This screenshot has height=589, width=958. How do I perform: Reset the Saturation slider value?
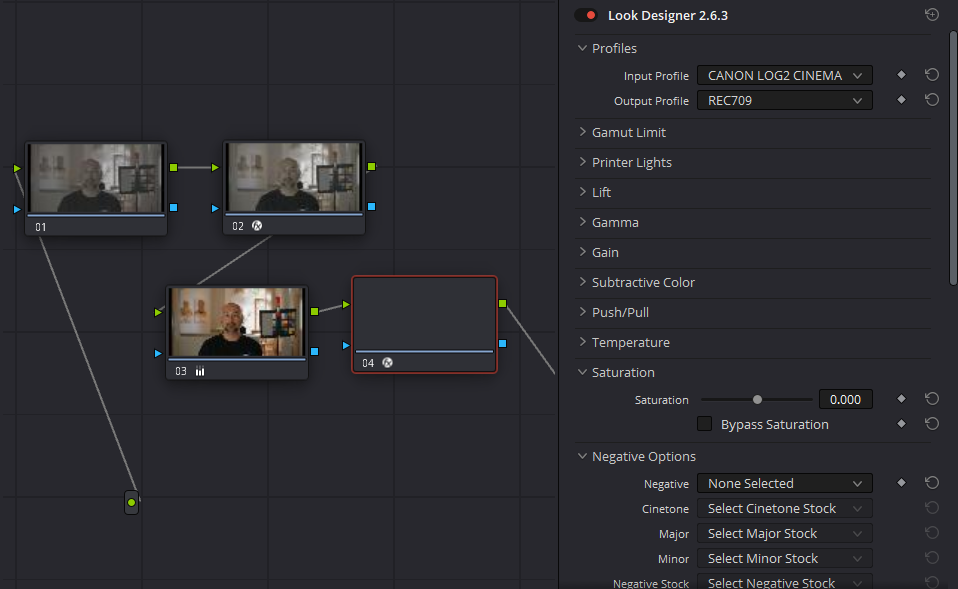(932, 398)
